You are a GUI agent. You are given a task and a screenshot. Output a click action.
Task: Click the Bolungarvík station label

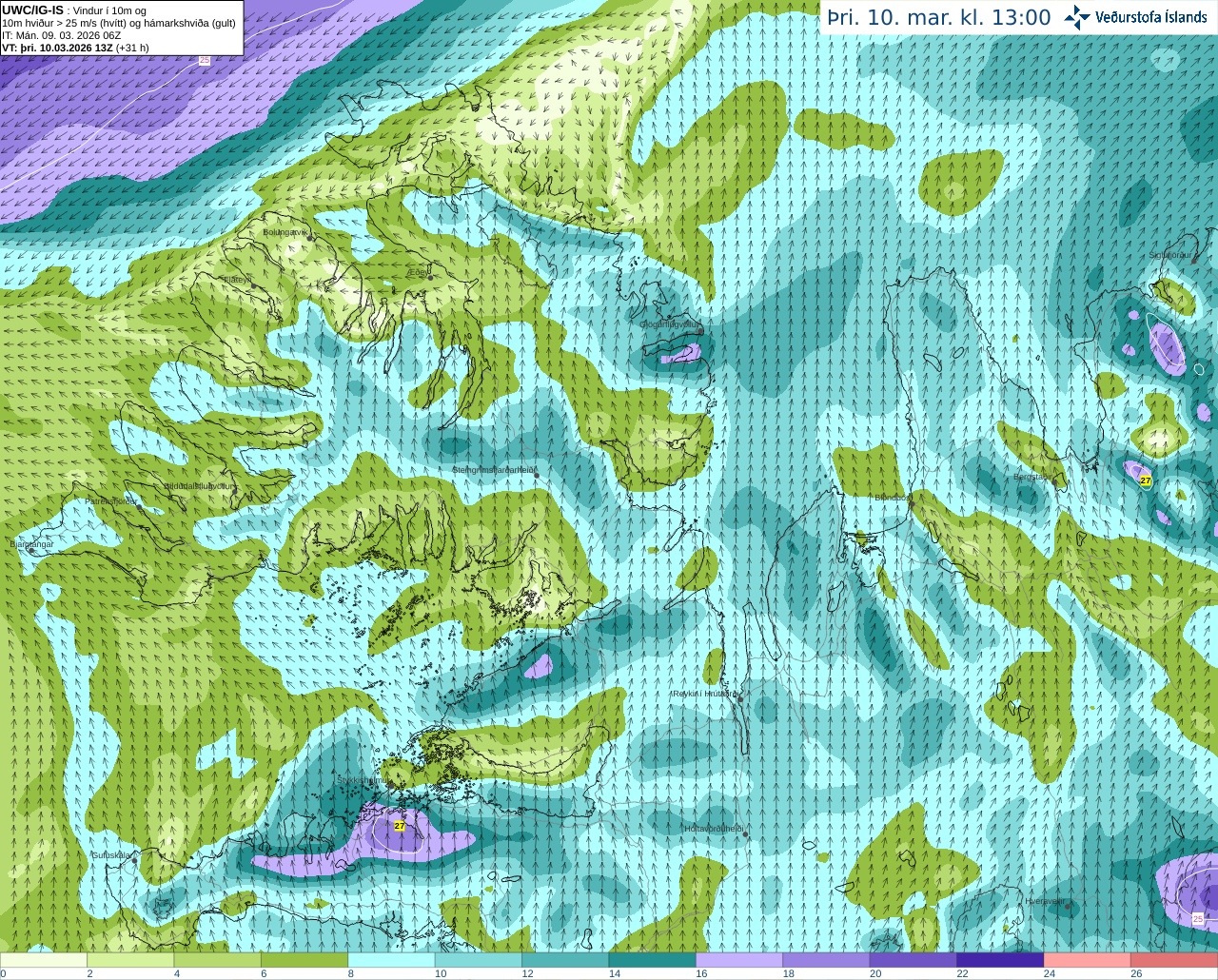tap(284, 232)
